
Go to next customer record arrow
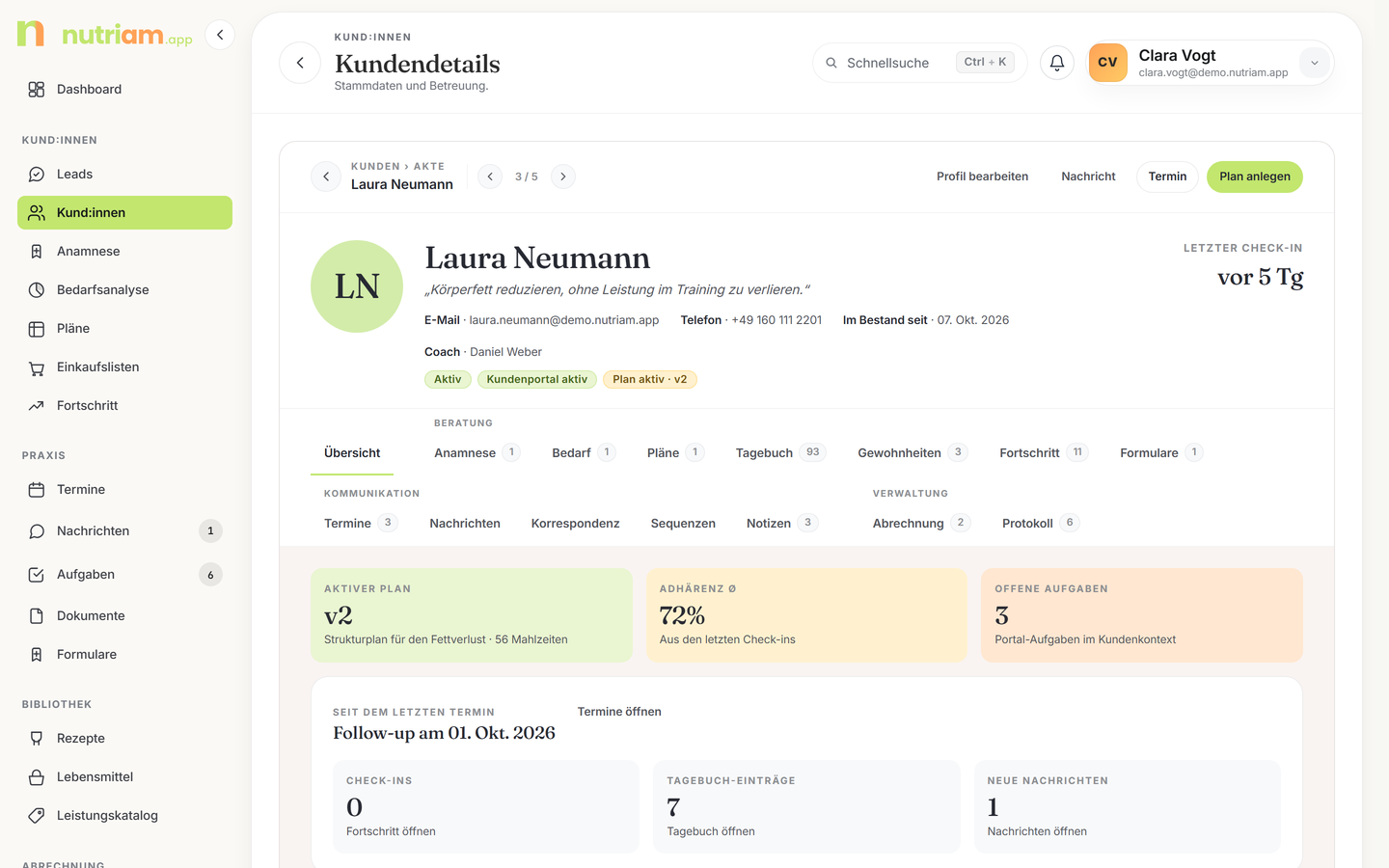[563, 176]
